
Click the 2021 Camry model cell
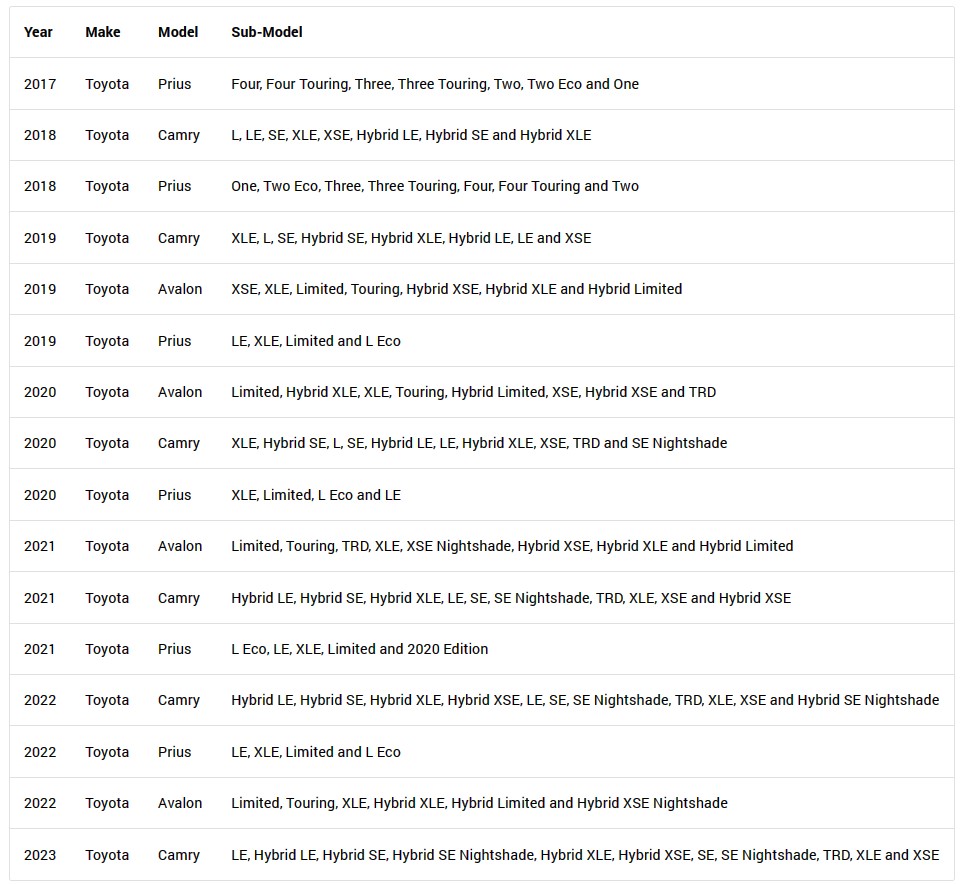(178, 598)
